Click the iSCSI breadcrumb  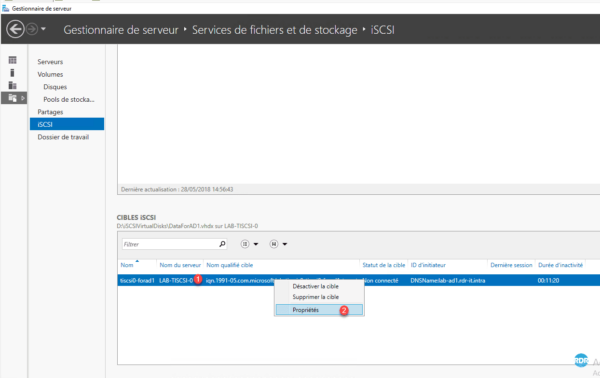(x=382, y=30)
